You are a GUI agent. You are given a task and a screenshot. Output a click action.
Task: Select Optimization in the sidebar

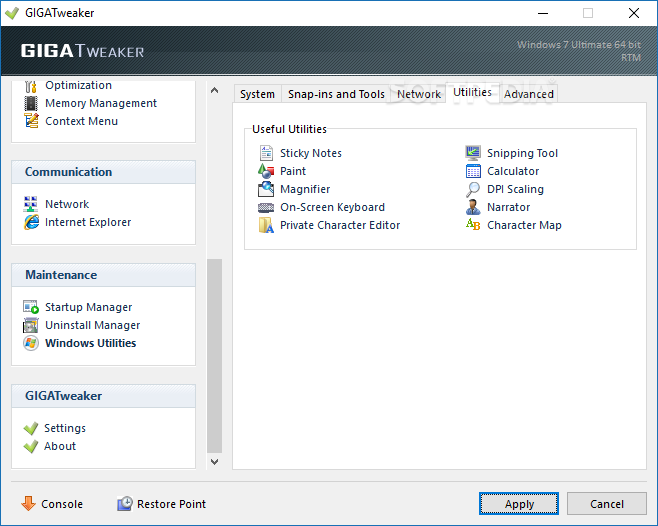78,85
